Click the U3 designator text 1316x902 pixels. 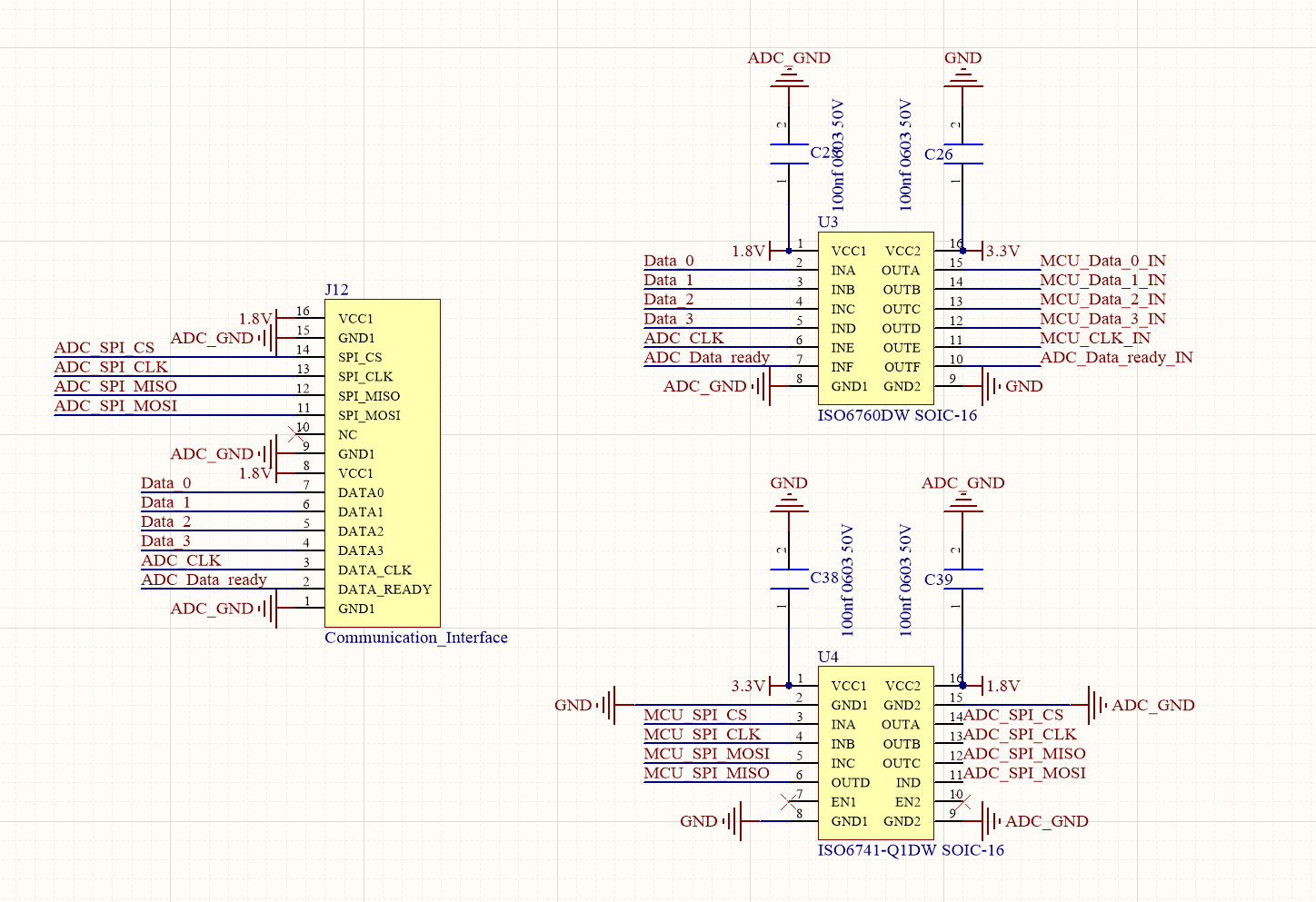tap(828, 222)
